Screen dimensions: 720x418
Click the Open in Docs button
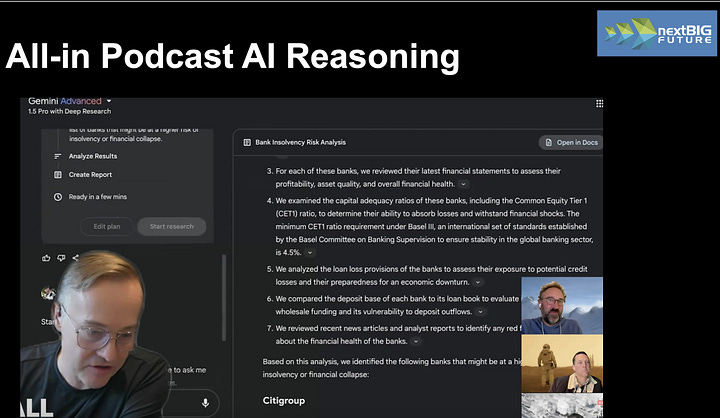(x=571, y=142)
